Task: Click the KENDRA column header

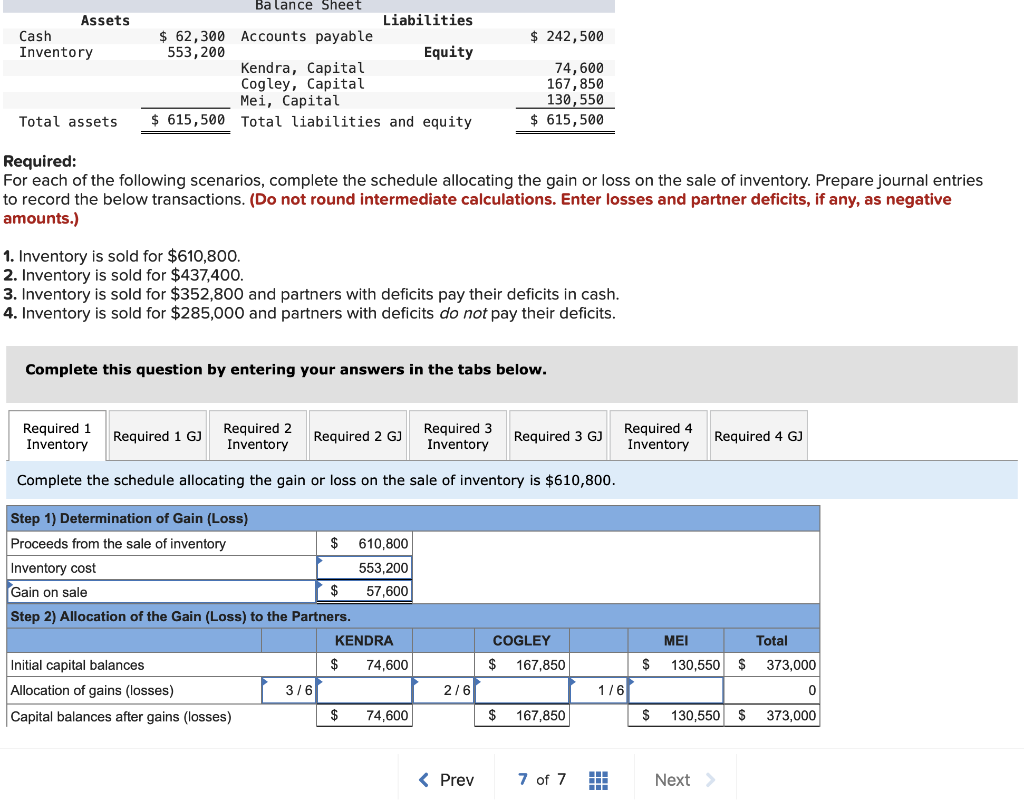Action: tap(364, 641)
